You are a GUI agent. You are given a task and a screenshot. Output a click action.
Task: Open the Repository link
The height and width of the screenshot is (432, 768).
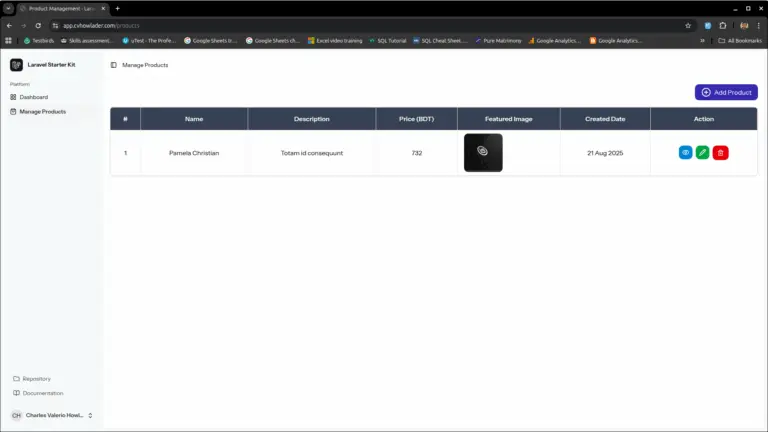(36, 379)
